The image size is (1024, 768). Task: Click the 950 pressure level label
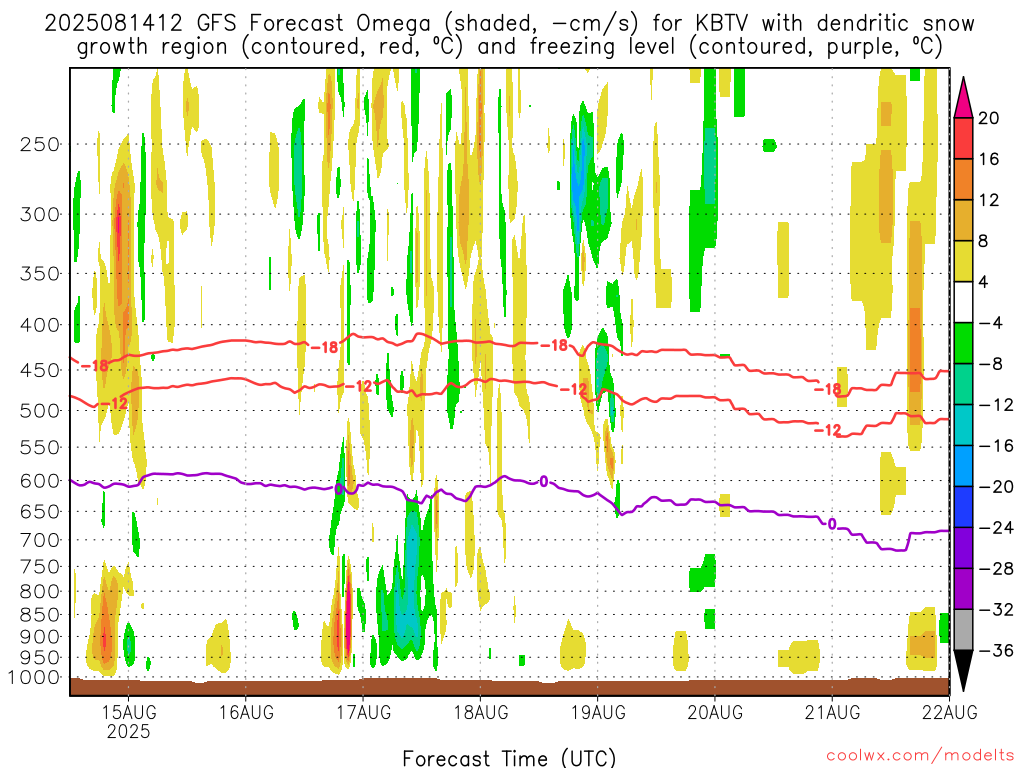click(40, 658)
